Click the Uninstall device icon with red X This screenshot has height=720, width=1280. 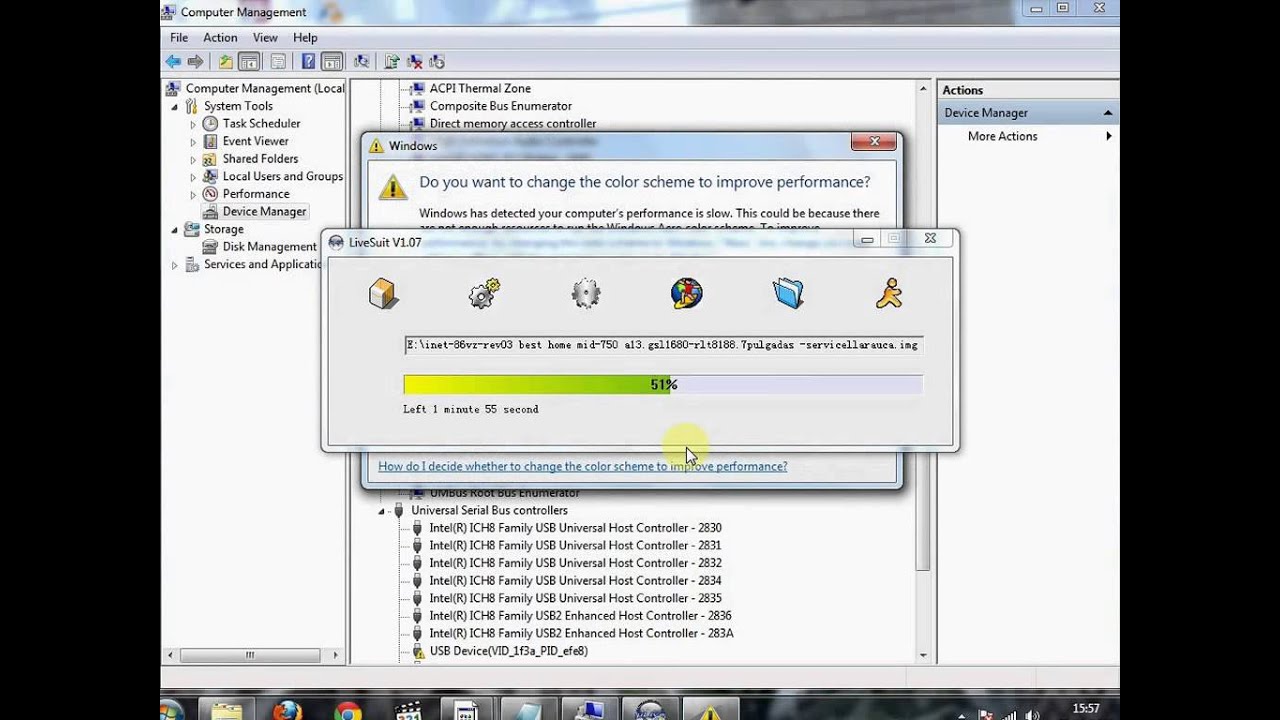click(x=414, y=62)
